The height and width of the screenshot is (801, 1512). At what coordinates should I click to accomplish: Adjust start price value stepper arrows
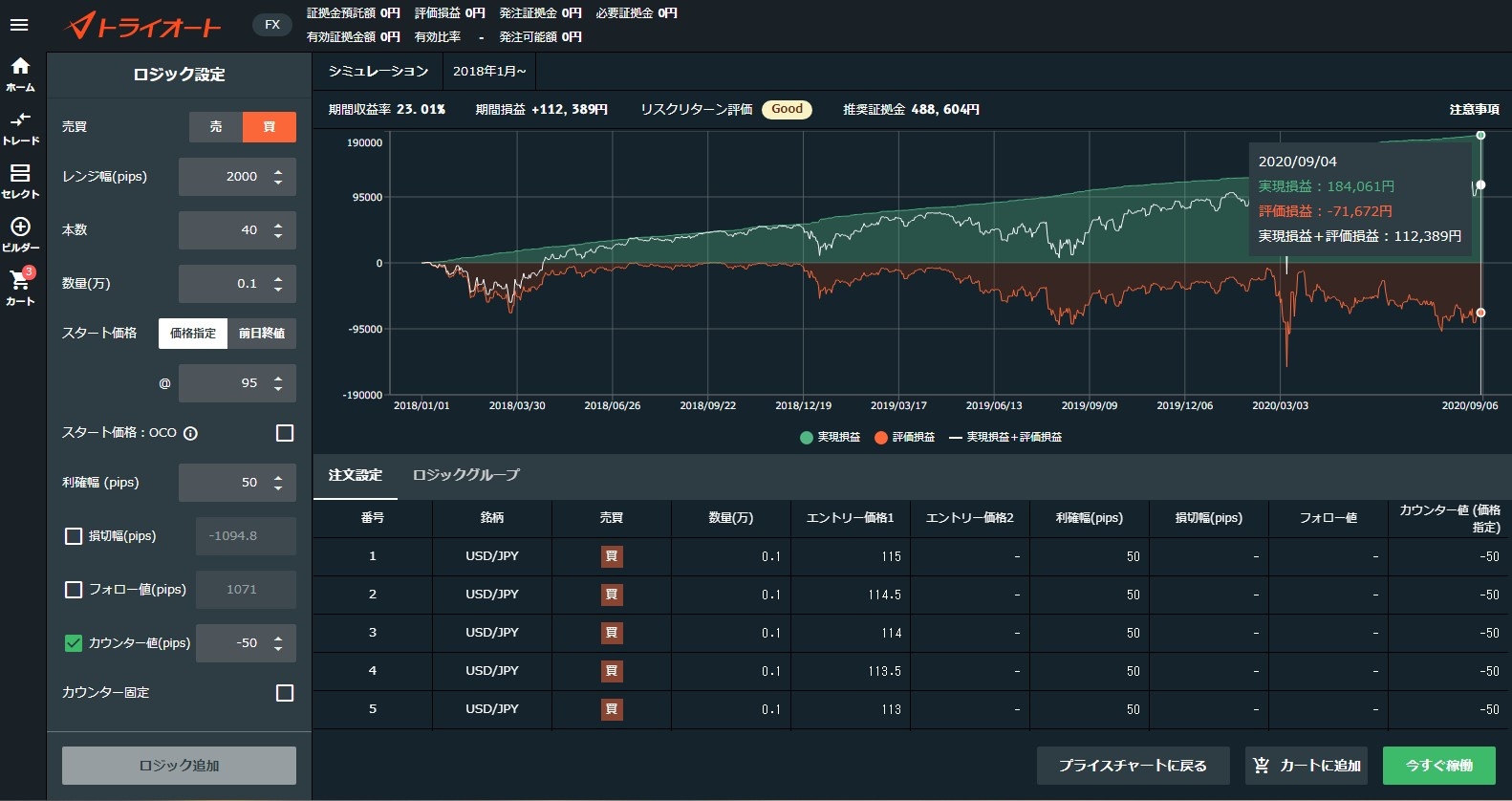(278, 383)
